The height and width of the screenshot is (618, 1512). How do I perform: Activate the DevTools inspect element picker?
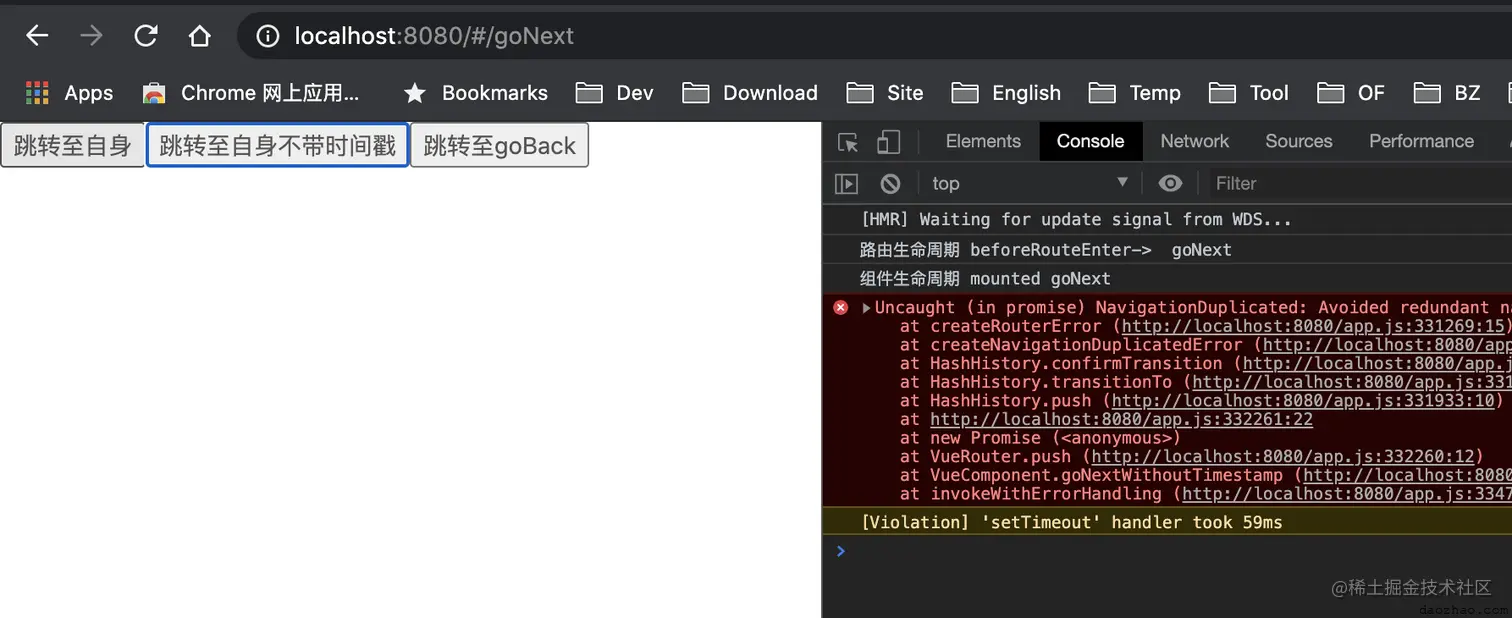(848, 142)
